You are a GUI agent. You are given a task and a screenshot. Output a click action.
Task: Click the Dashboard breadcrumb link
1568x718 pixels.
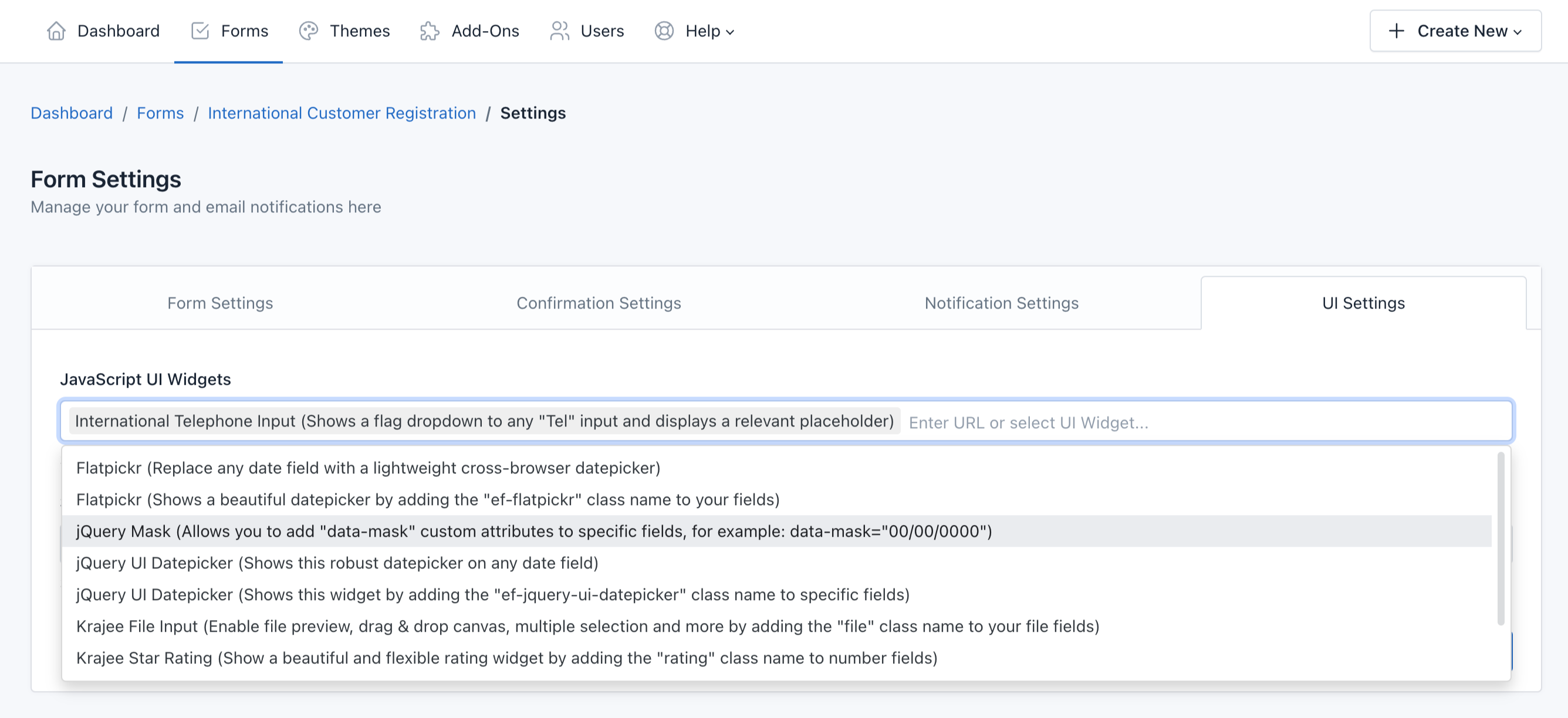point(71,112)
